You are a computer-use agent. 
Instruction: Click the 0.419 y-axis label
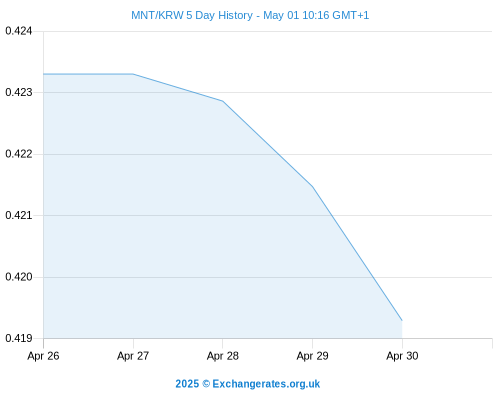coord(19,338)
